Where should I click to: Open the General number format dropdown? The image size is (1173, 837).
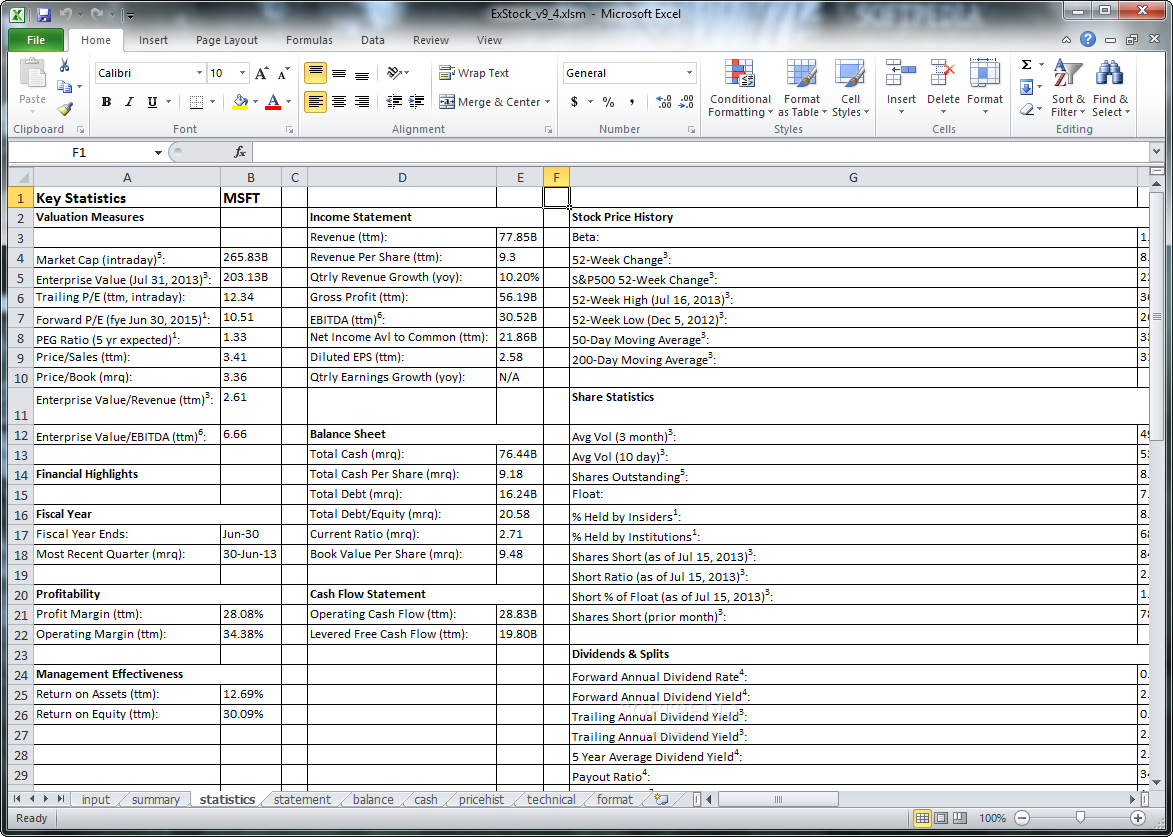click(689, 73)
